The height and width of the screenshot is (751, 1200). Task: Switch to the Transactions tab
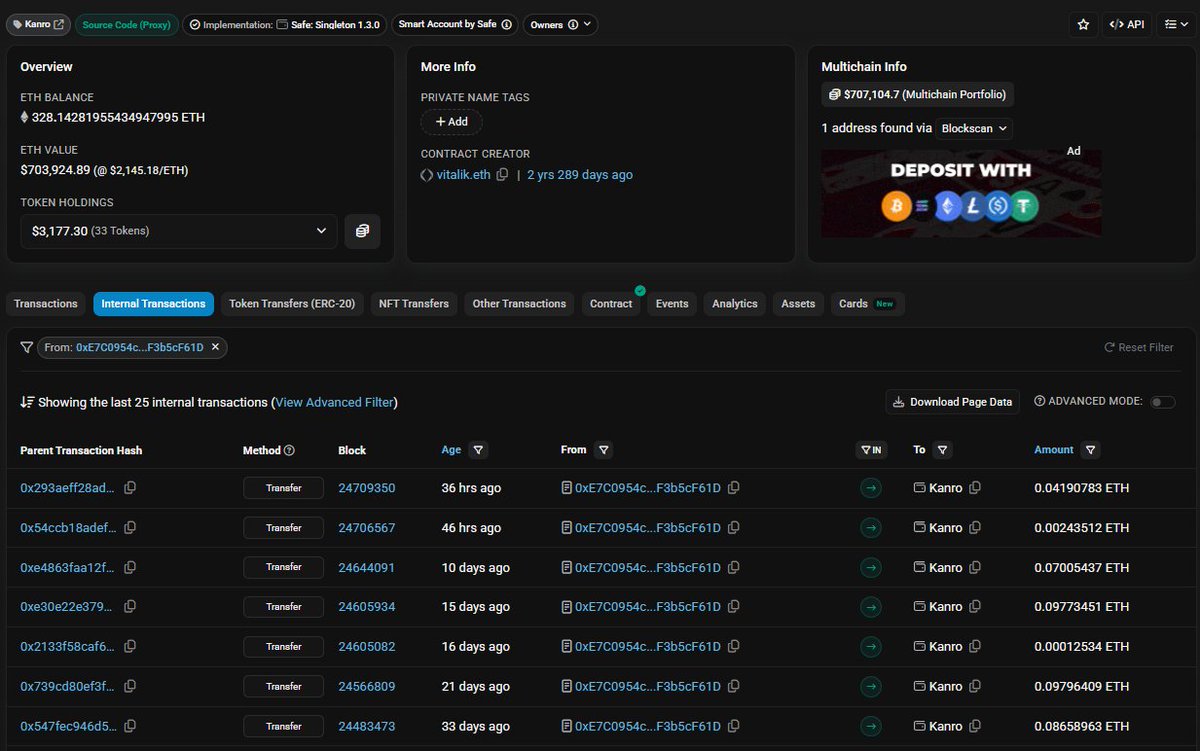coord(46,304)
